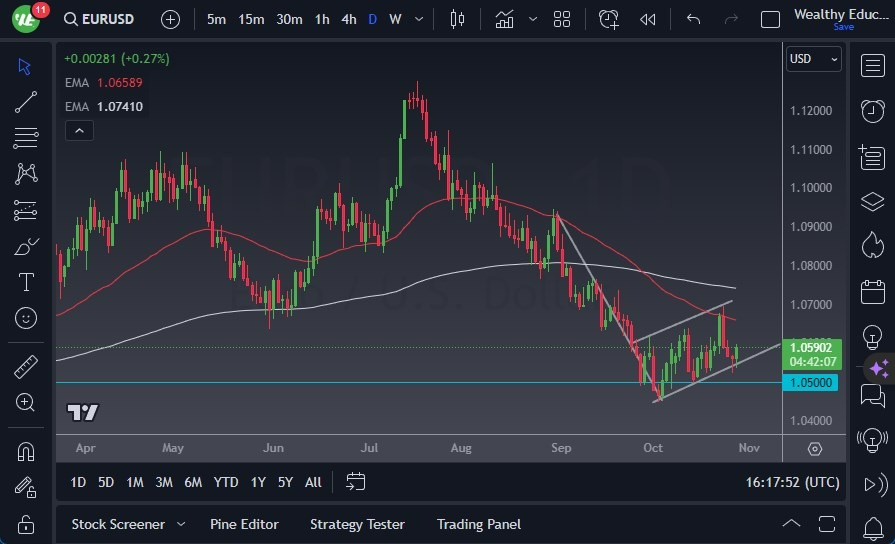This screenshot has width=895, height=544.
Task: Open the layout templates grid
Action: (x=562, y=19)
